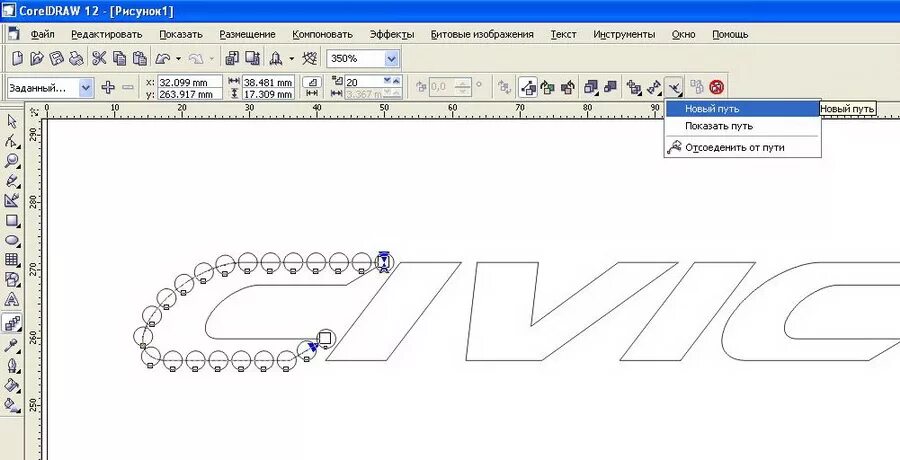This screenshot has height=460, width=900.
Task: Select the Shape edit tool
Action: tap(11, 141)
